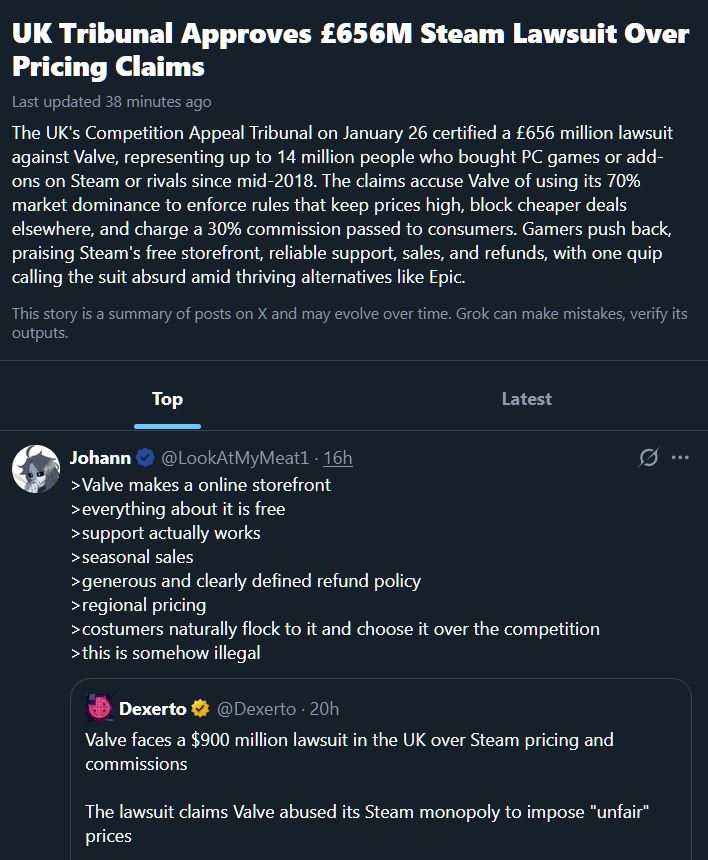
Task: Open the 16h timestamp link
Action: [x=338, y=458]
